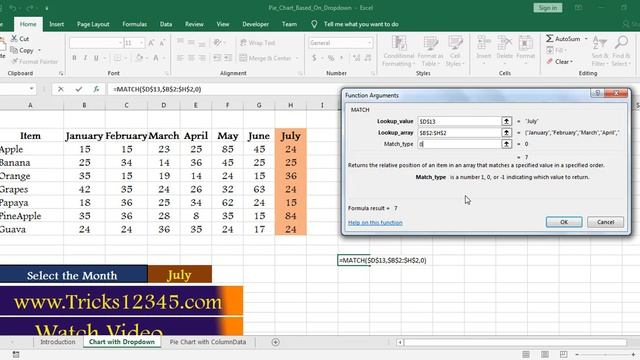This screenshot has width=640, height=360.
Task: Collapse dialog via Lookup_value range selector
Action: 507,121
